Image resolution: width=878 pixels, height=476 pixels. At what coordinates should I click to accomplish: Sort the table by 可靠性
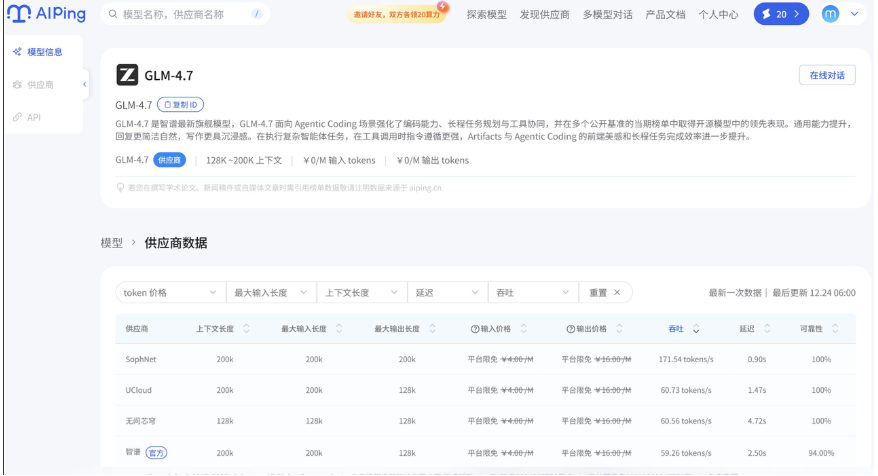[x=836, y=329]
